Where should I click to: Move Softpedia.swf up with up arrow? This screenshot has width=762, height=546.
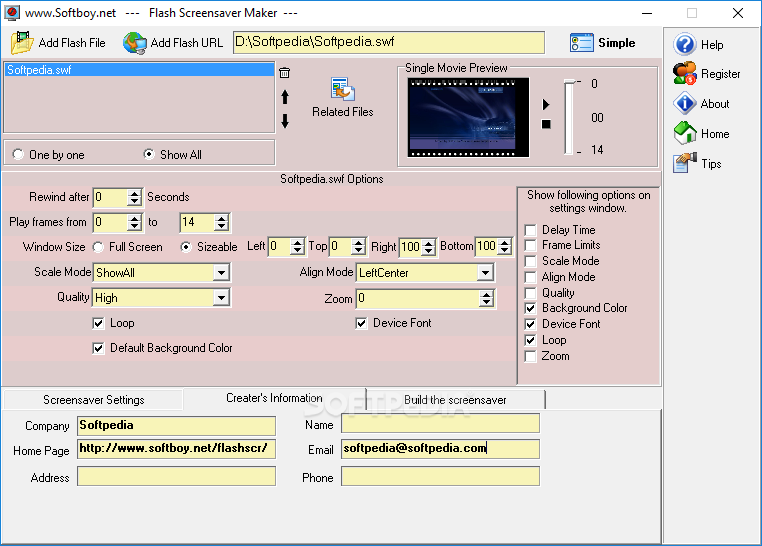tap(285, 97)
